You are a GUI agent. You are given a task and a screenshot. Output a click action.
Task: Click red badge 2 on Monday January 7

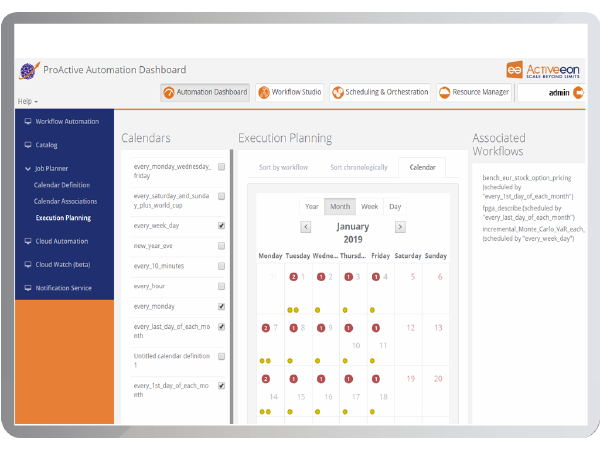pyautogui.click(x=266, y=328)
